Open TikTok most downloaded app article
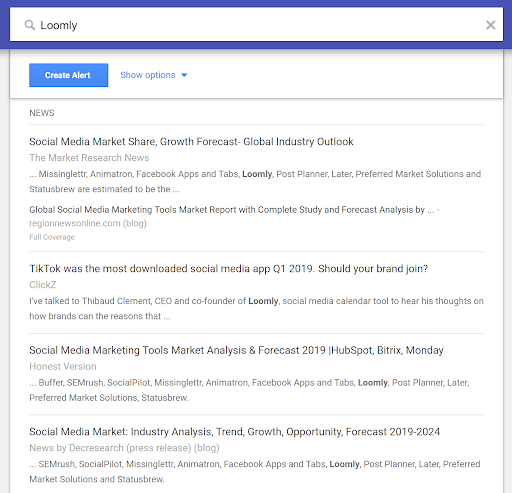 [228, 269]
